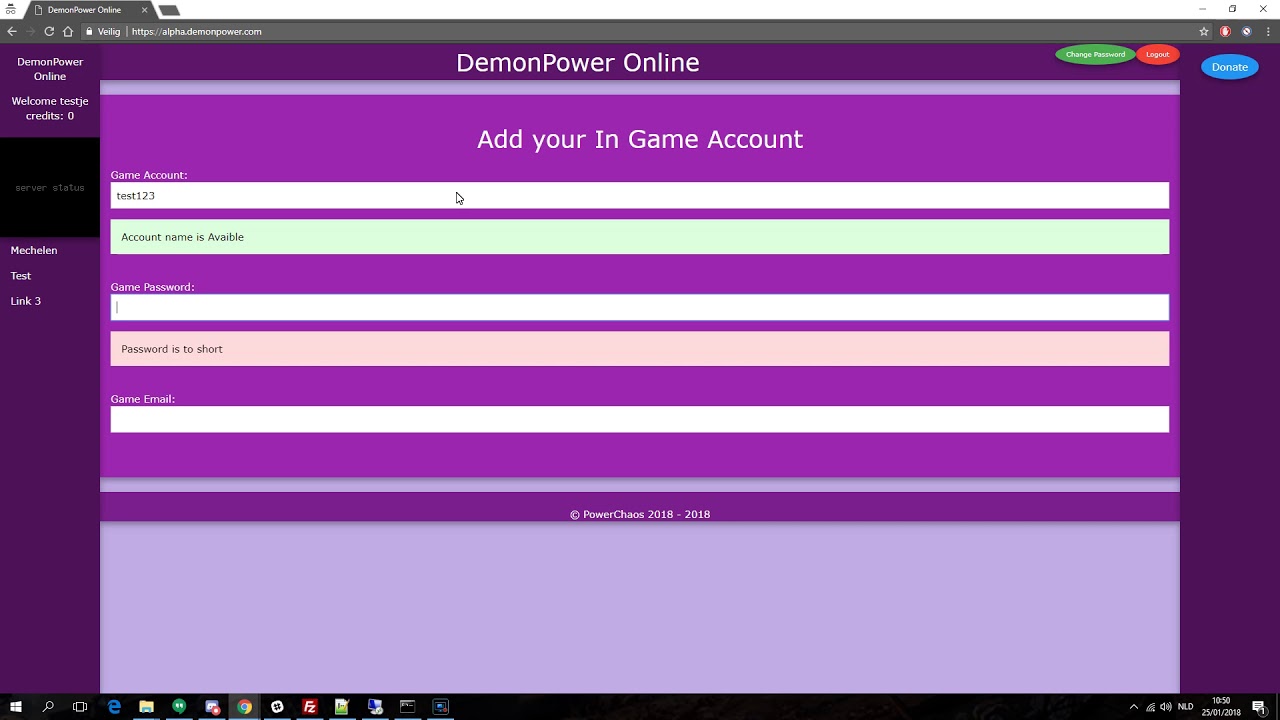Screen dimensions: 1280x720
Task: Click the Game Account label
Action: pos(149,175)
